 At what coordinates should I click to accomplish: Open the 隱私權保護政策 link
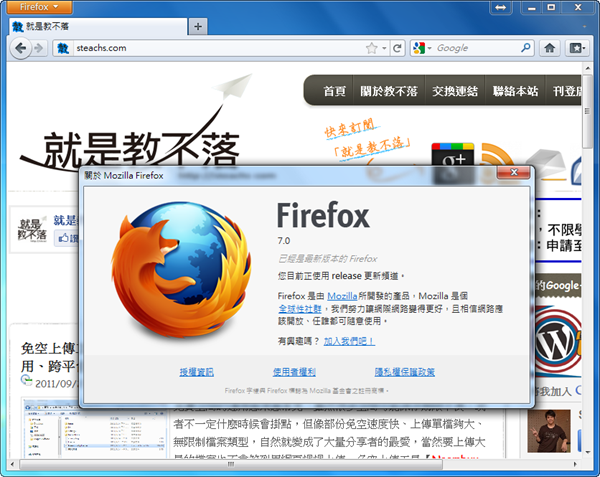point(404,372)
